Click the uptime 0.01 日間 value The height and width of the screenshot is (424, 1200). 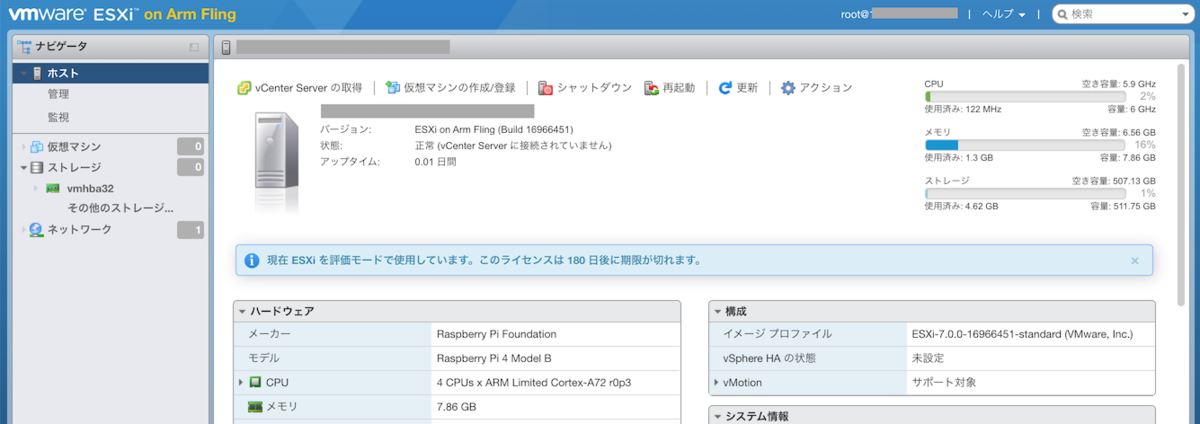pyautogui.click(x=435, y=161)
